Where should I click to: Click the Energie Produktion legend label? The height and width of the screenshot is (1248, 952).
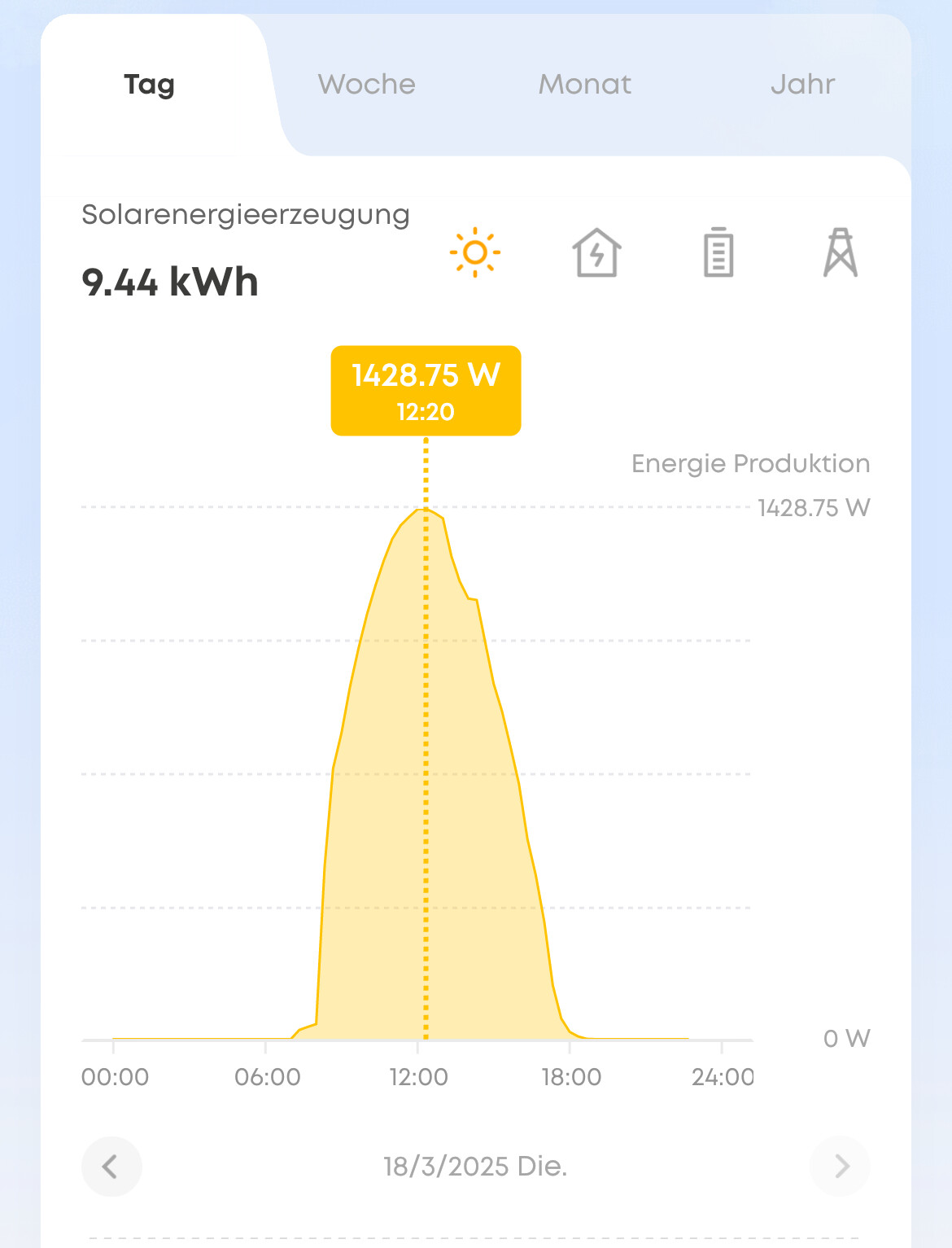pos(750,464)
